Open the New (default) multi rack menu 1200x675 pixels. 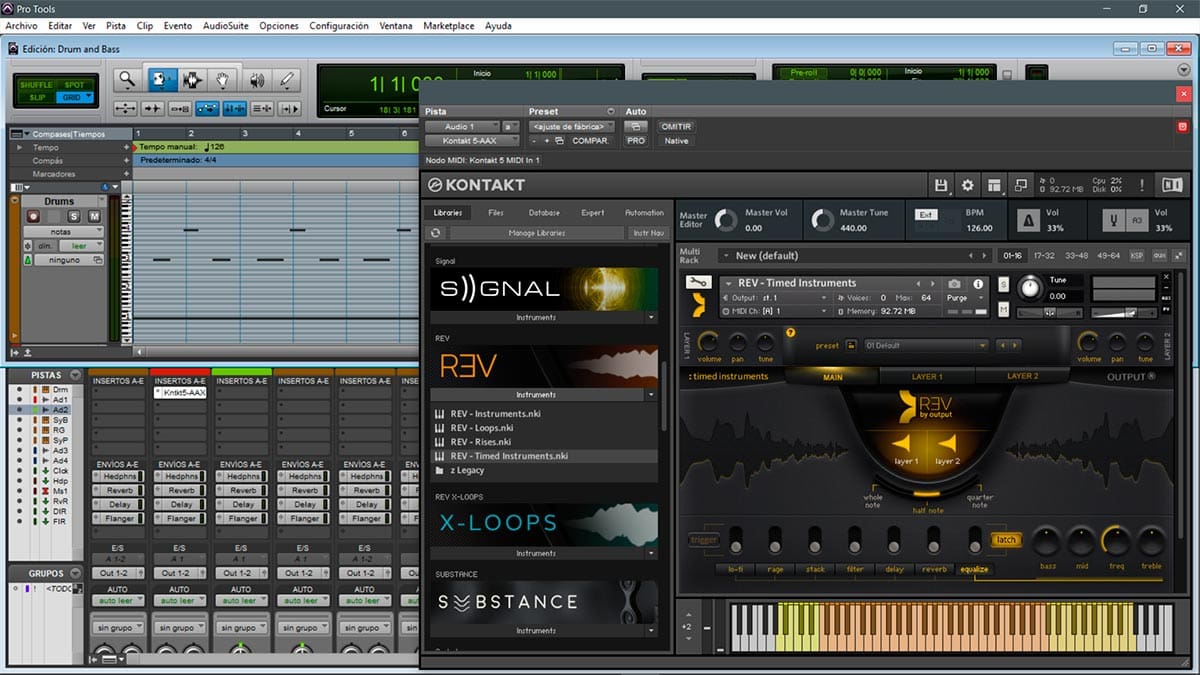point(855,256)
